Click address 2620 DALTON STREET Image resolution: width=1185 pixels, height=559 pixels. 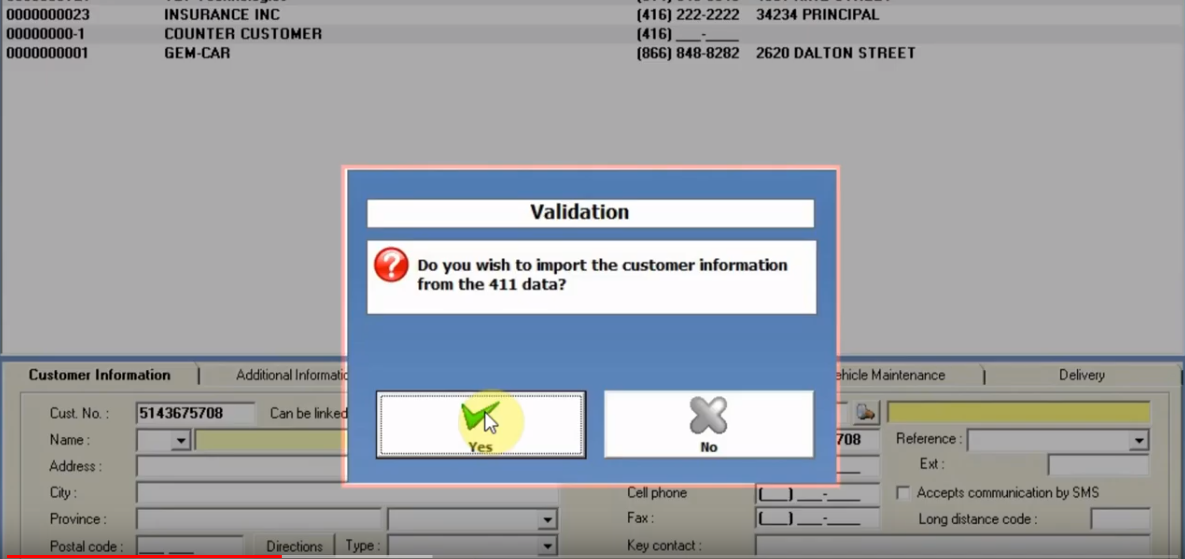(x=836, y=53)
